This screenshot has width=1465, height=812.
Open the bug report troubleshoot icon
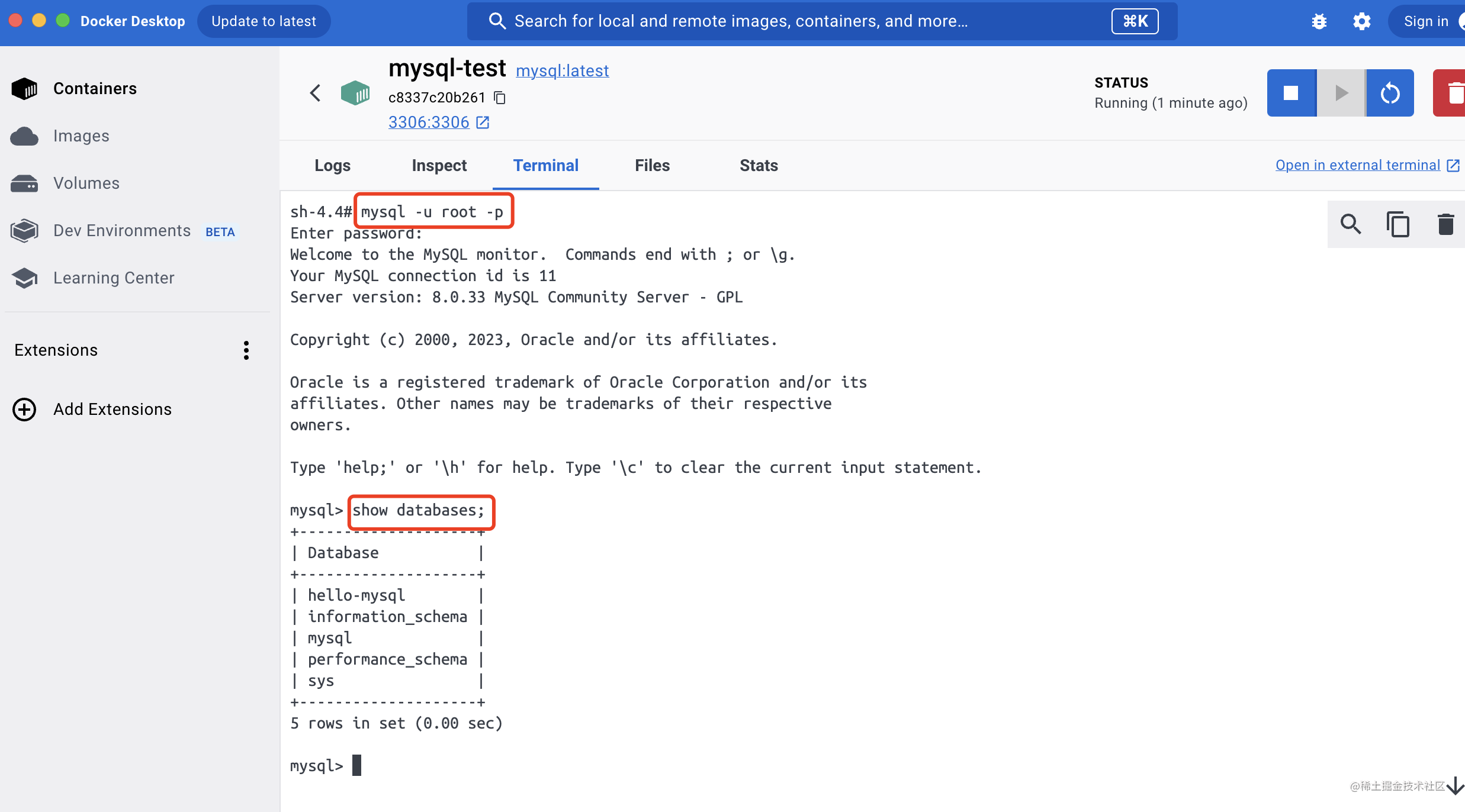click(x=1319, y=21)
